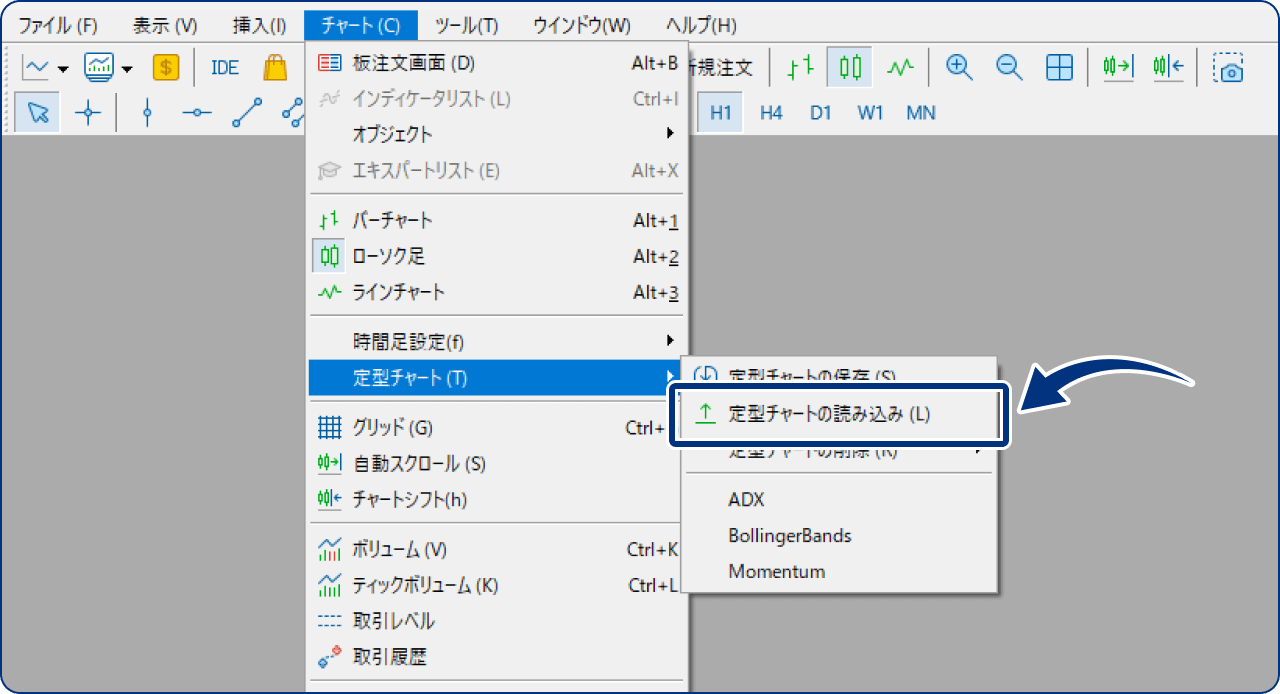1280x694 pixels.
Task: Select the crosshair tool in the toolbar
Action: point(88,112)
